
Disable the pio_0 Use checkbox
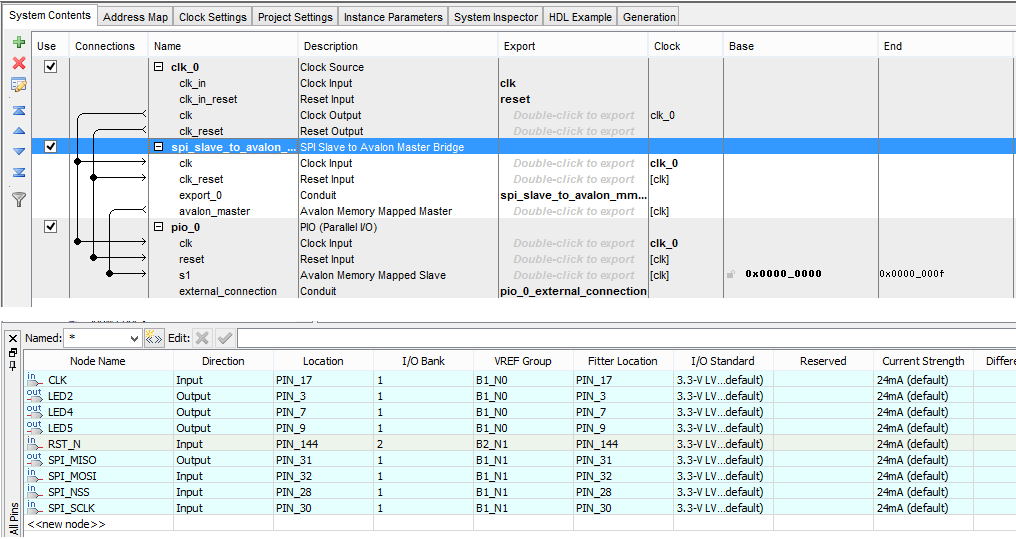coord(51,227)
